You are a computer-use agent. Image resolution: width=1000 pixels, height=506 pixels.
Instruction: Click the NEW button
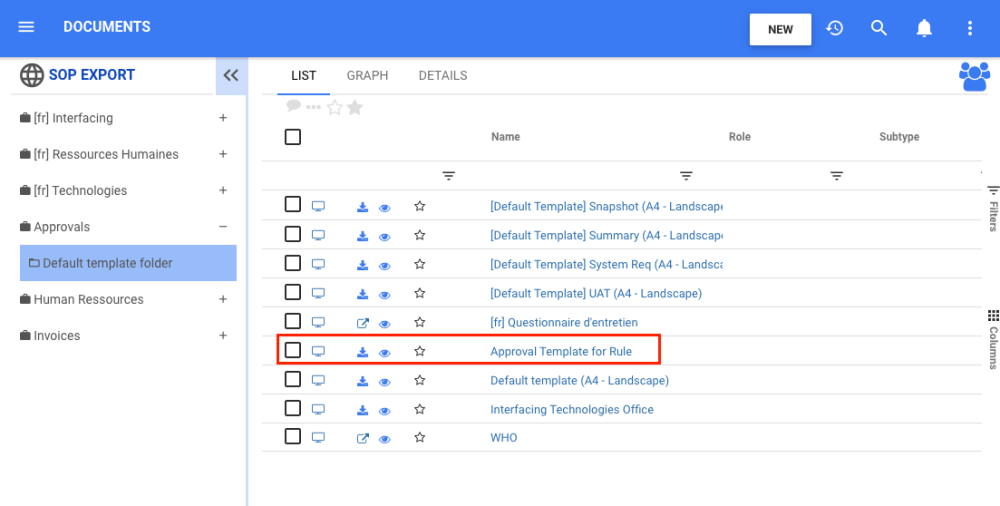(781, 29)
